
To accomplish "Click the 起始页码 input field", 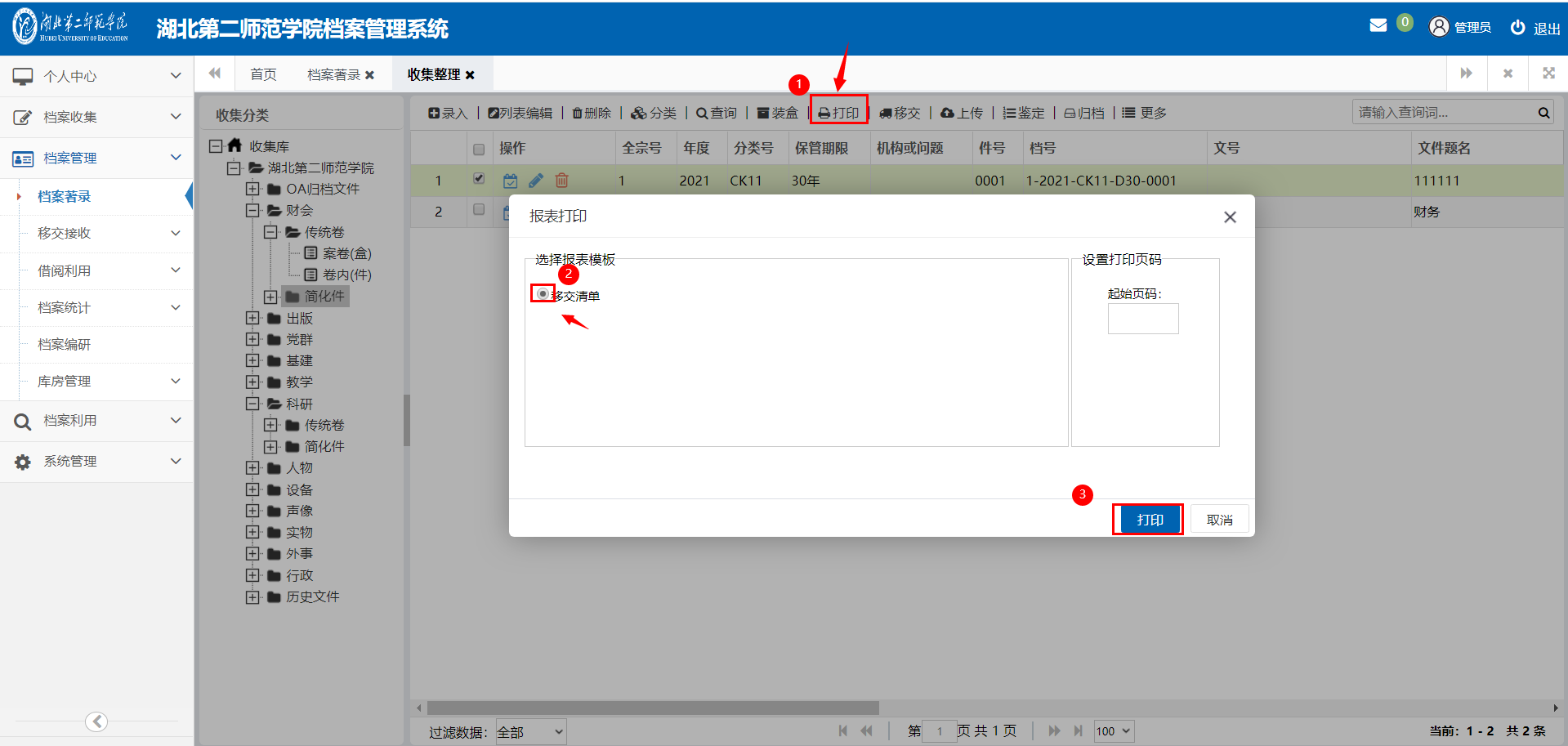I will point(1142,319).
